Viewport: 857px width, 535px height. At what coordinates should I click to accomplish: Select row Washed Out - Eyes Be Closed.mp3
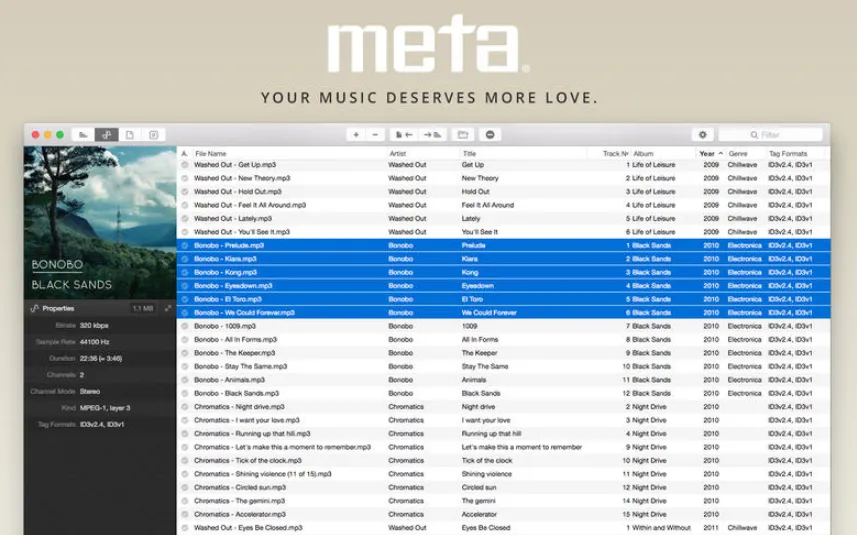(503, 528)
